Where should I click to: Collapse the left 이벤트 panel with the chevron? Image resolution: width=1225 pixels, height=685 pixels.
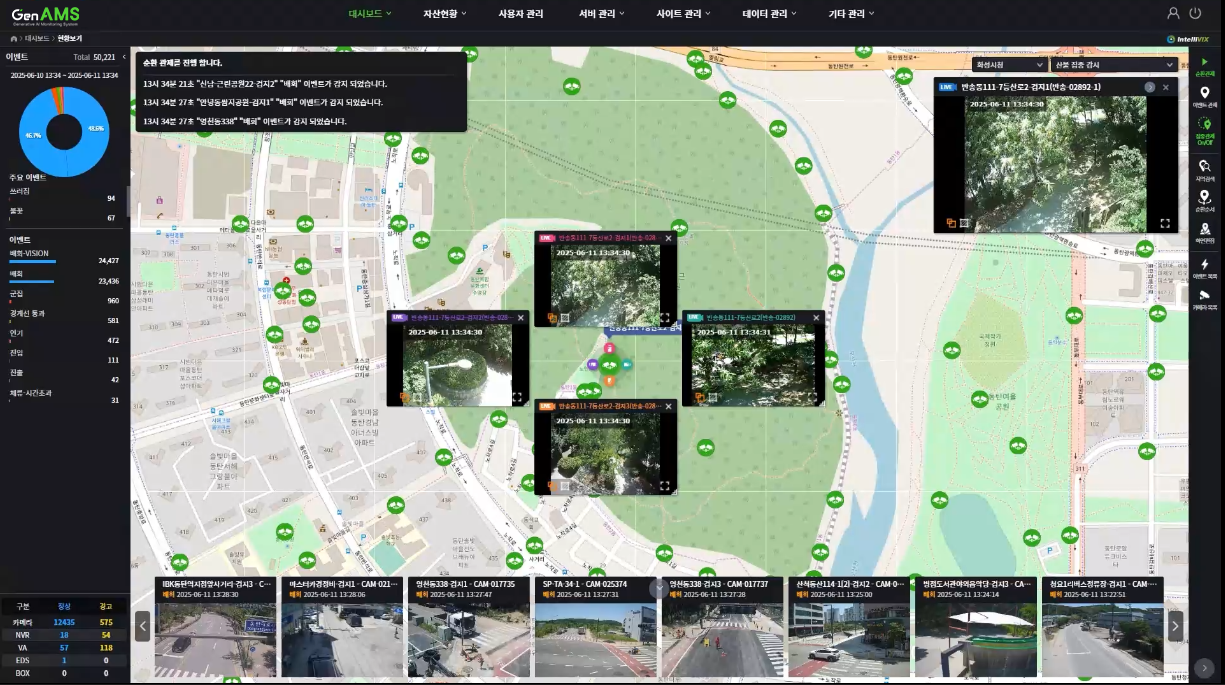(x=124, y=57)
